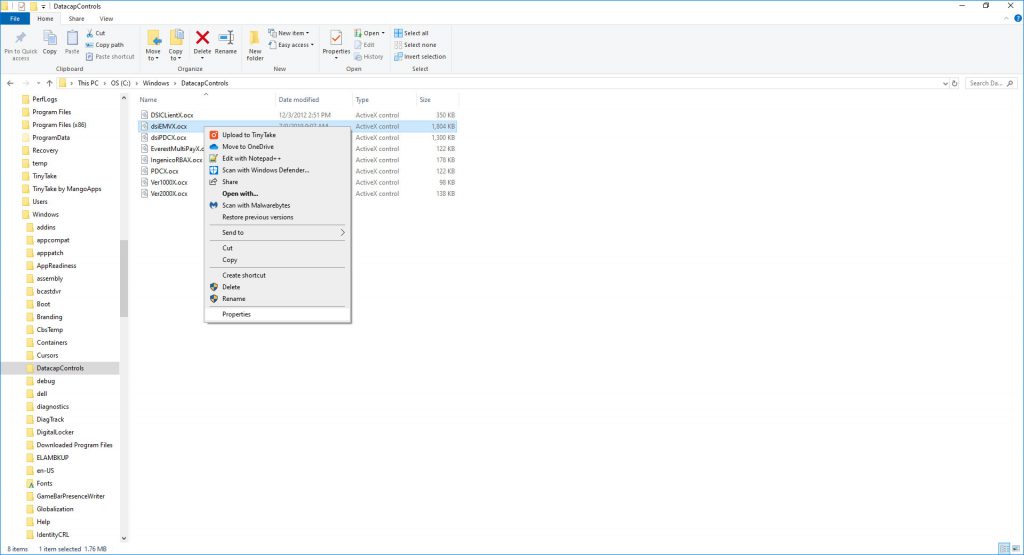Click Copy path in ribbon
Screen dimensions: 1024x555
[104, 45]
